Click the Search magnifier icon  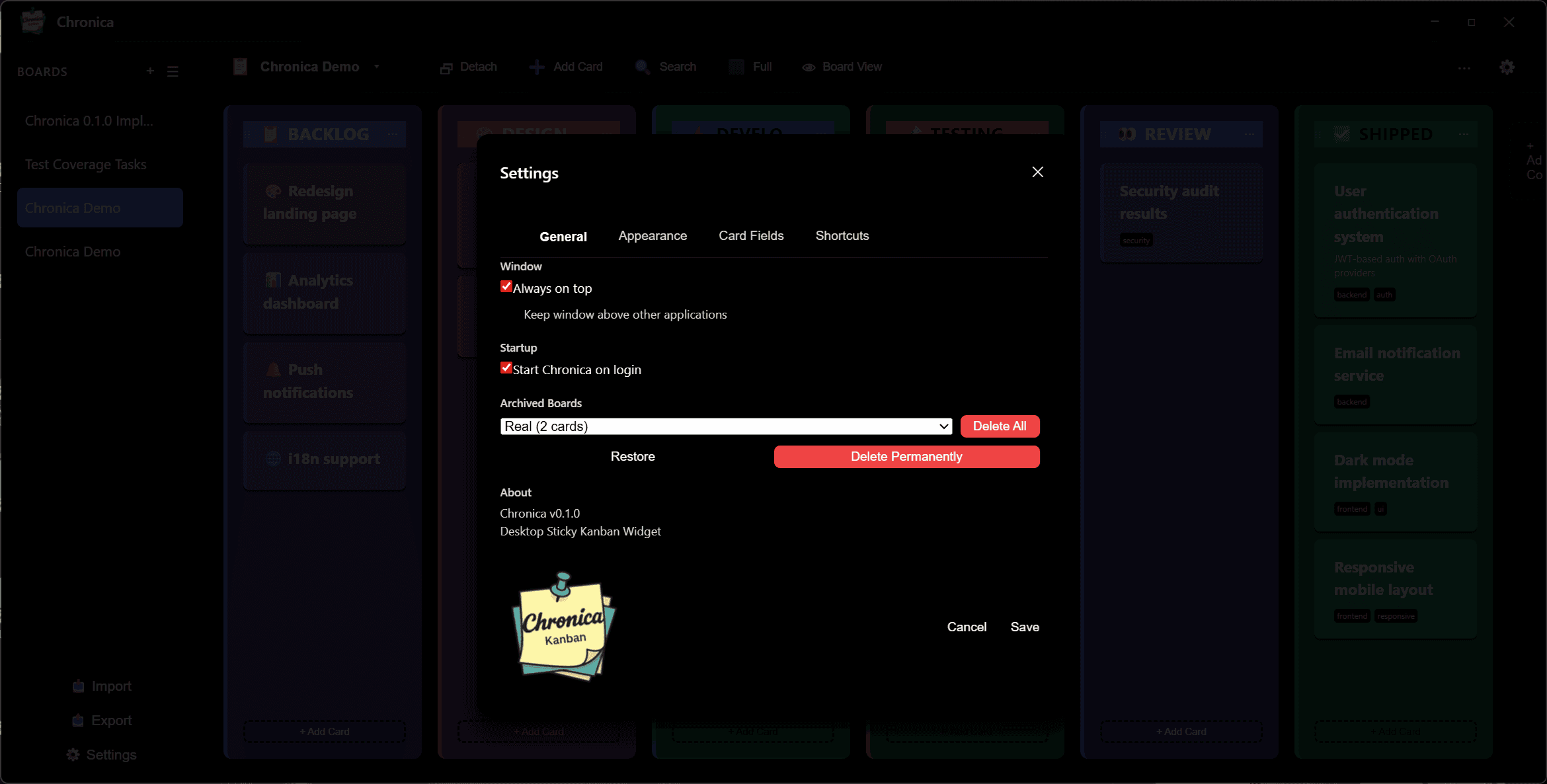coord(641,67)
